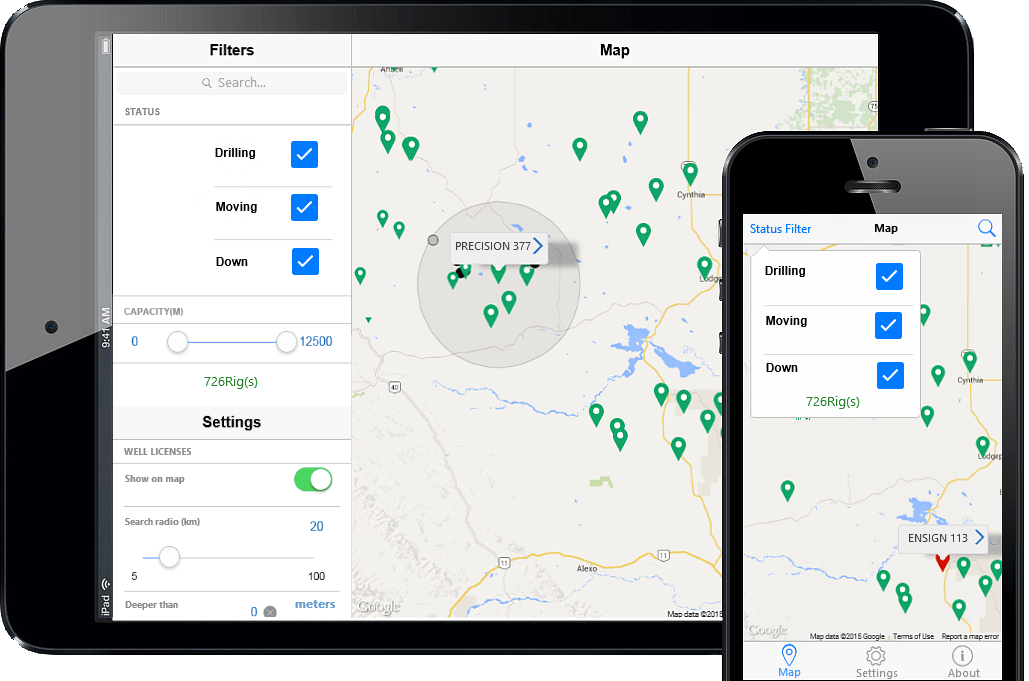Tap the About info icon on phone
Screen dimensions: 1029x681
click(x=963, y=661)
